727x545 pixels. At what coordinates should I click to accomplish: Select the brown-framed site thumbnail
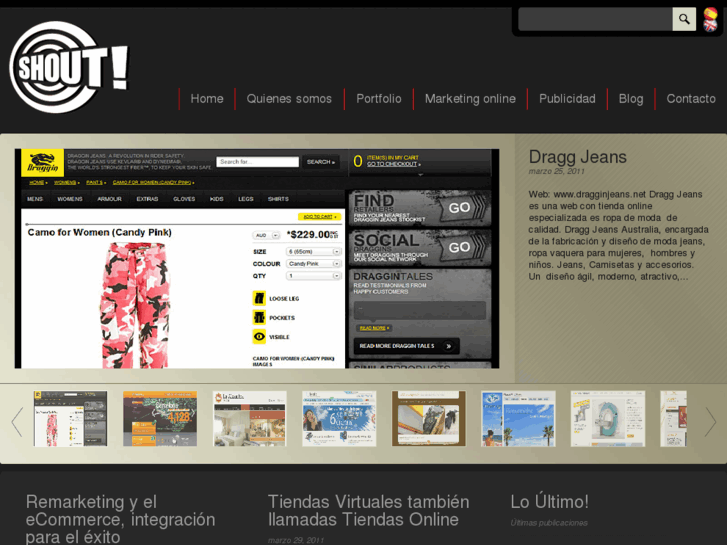click(x=428, y=418)
